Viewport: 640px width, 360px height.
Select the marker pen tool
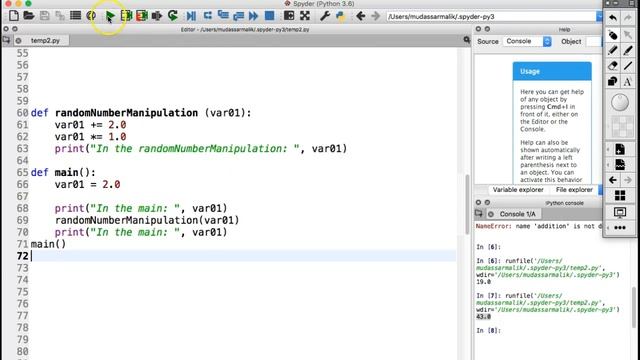pyautogui.click(x=628, y=50)
